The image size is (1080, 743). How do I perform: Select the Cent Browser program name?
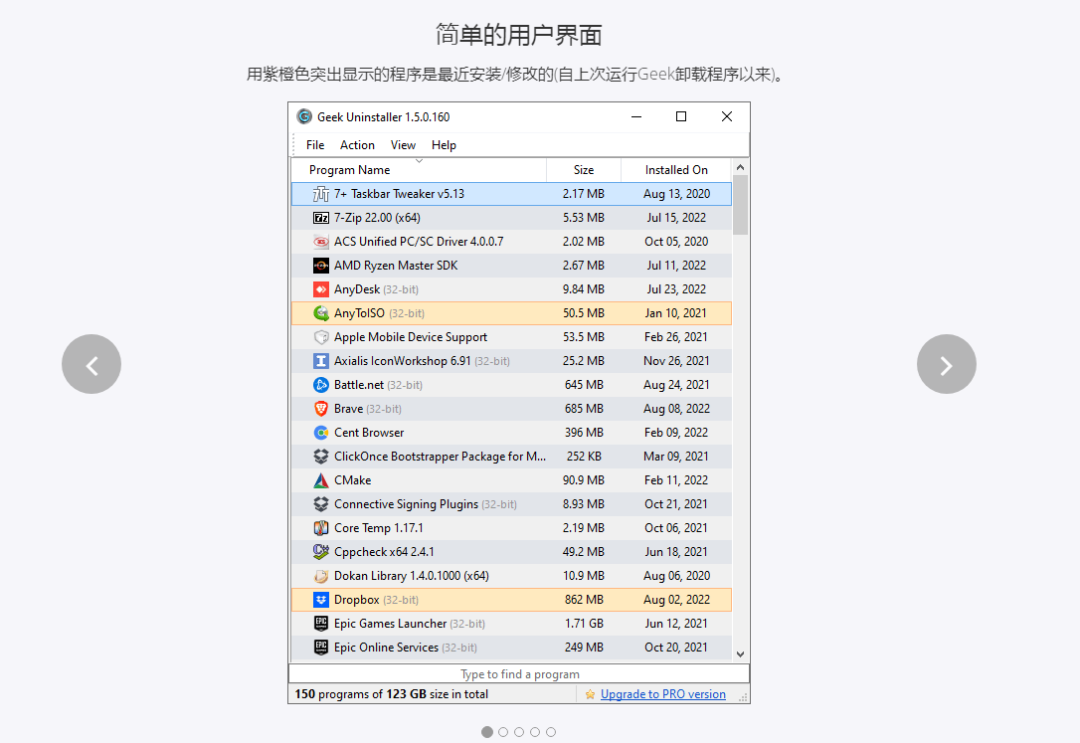[x=368, y=432]
